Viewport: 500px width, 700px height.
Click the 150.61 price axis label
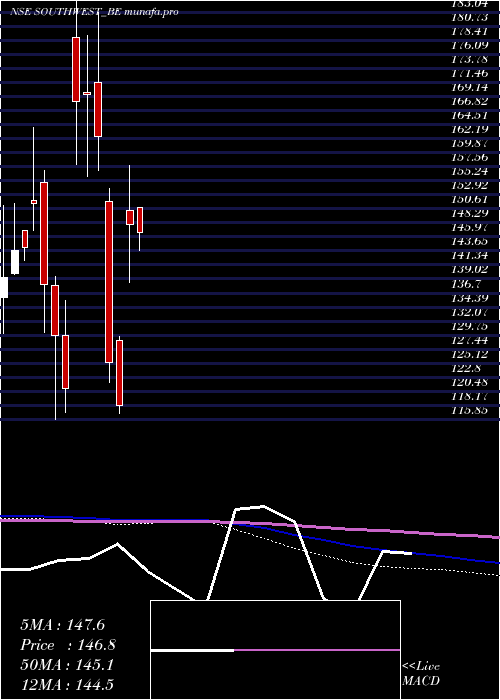pos(471,200)
